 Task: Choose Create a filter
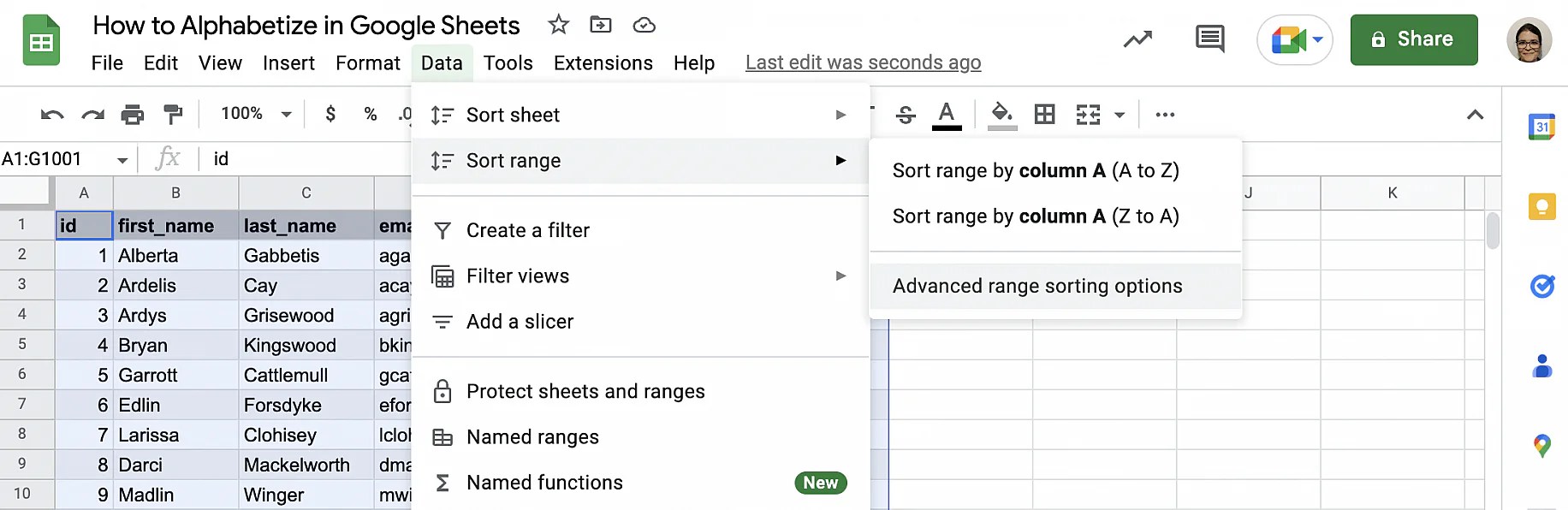pos(640,230)
